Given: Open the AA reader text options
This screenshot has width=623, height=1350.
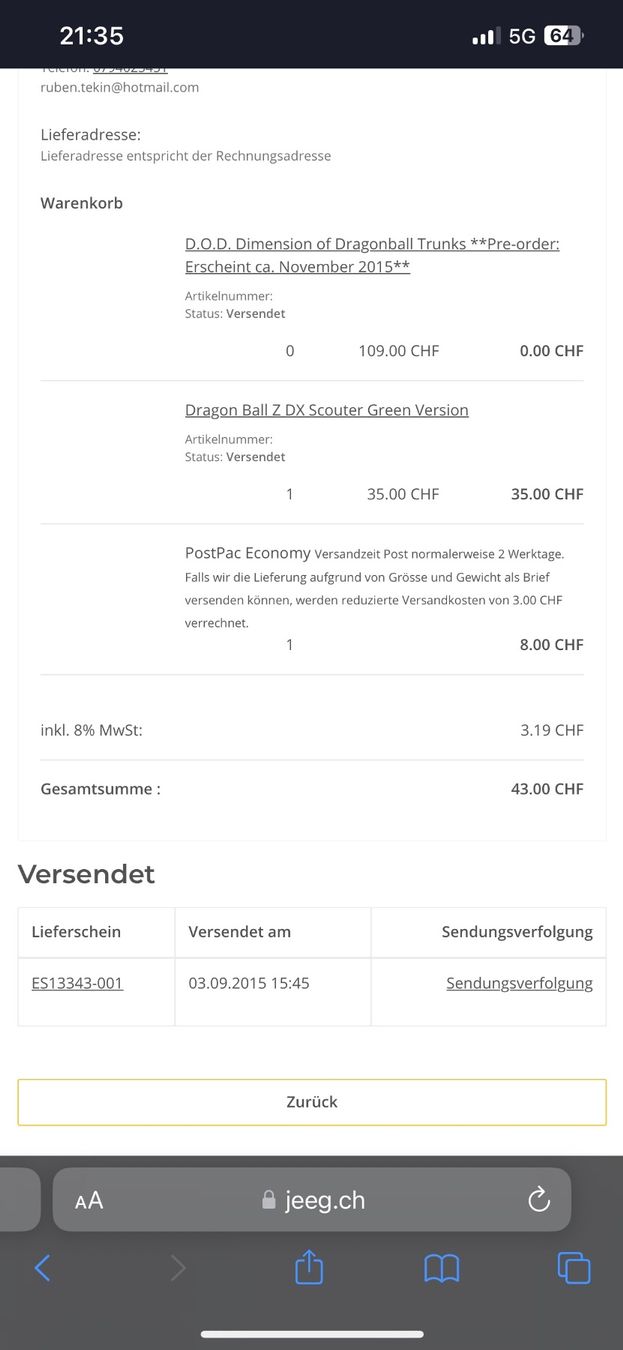Looking at the screenshot, I should (x=89, y=1201).
